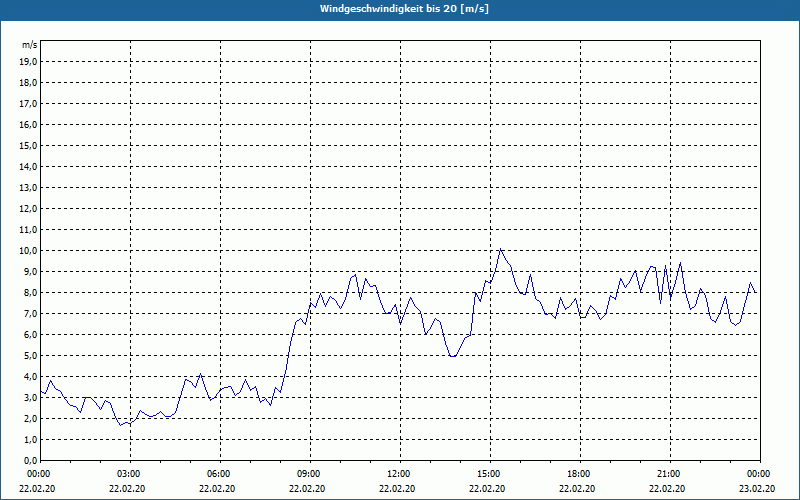
Task: Click the "22.02.20" date under 03:00
Action: point(127,489)
